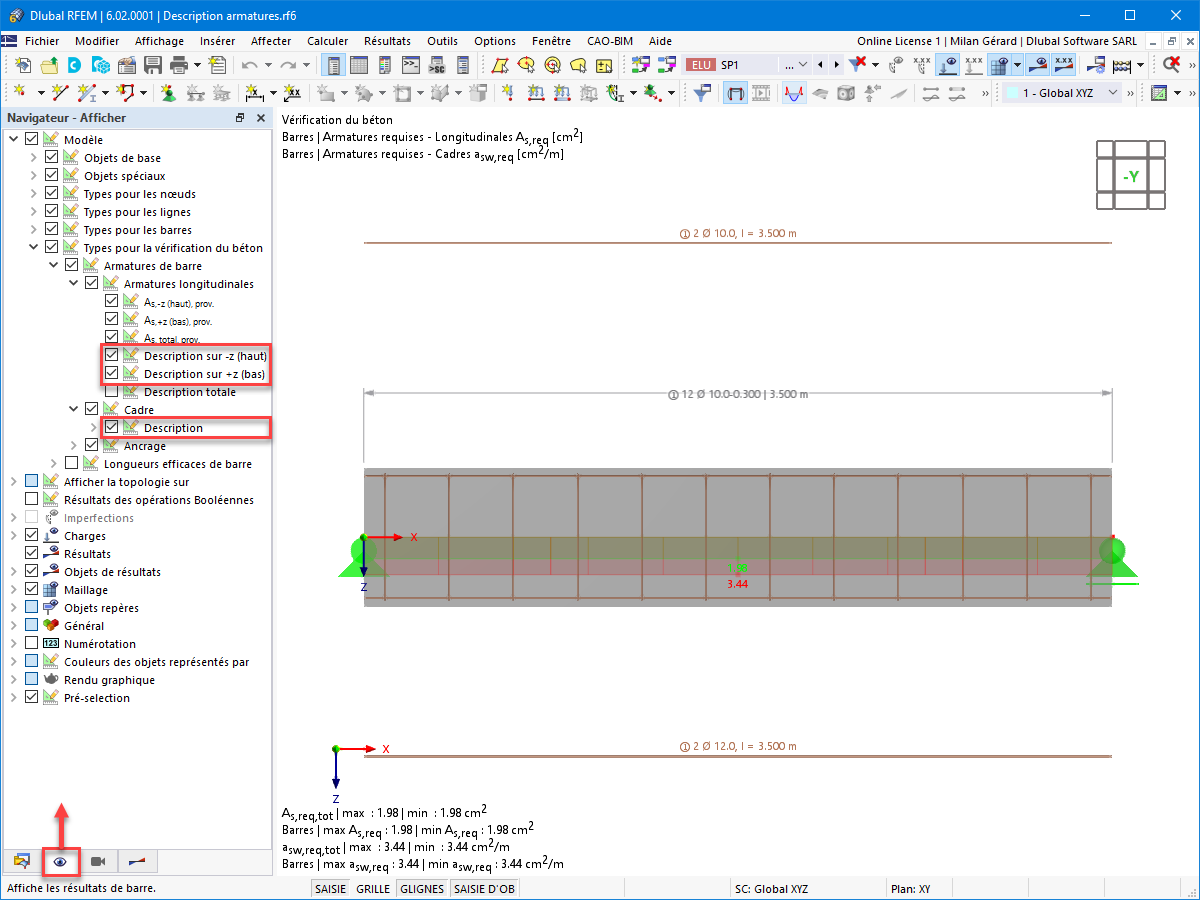Click the SP1 load case field
The height and width of the screenshot is (900, 1200).
pyautogui.click(x=728, y=63)
